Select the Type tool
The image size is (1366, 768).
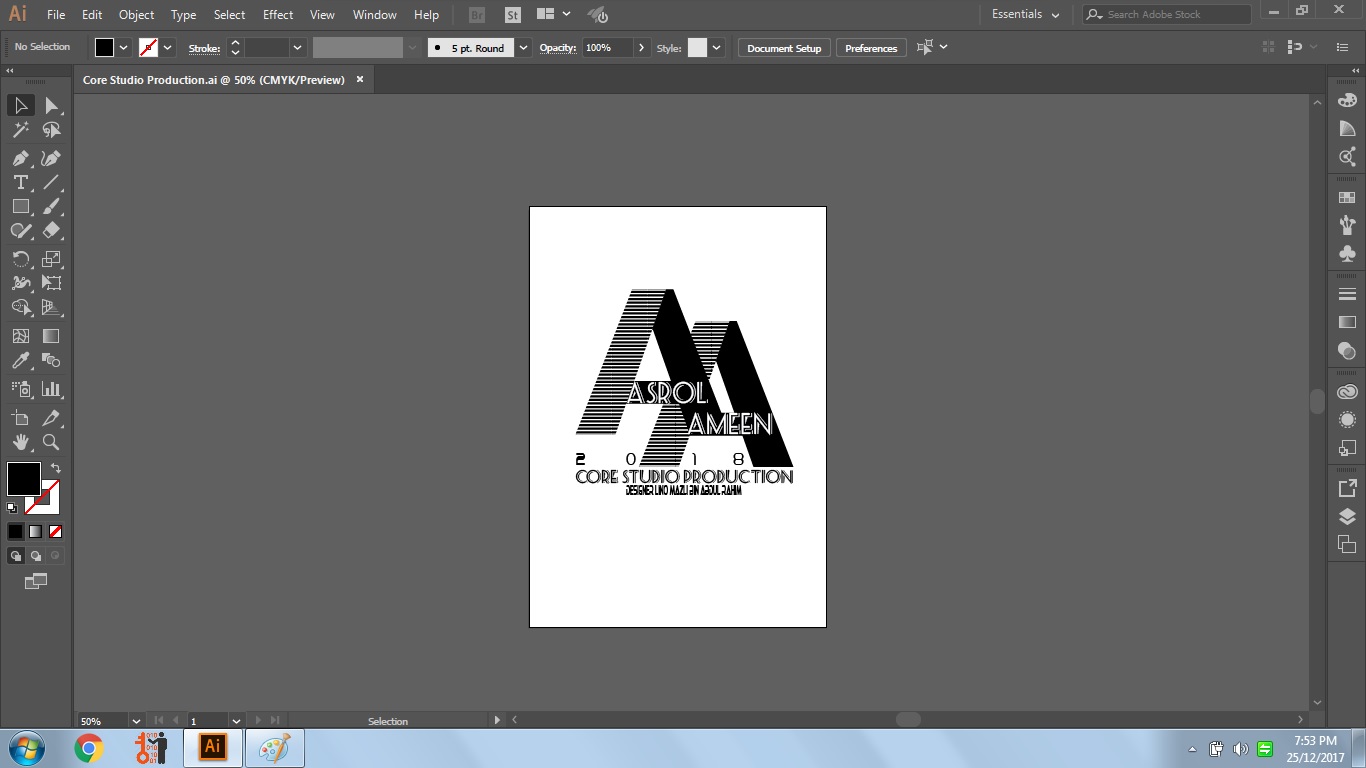pyautogui.click(x=20, y=182)
